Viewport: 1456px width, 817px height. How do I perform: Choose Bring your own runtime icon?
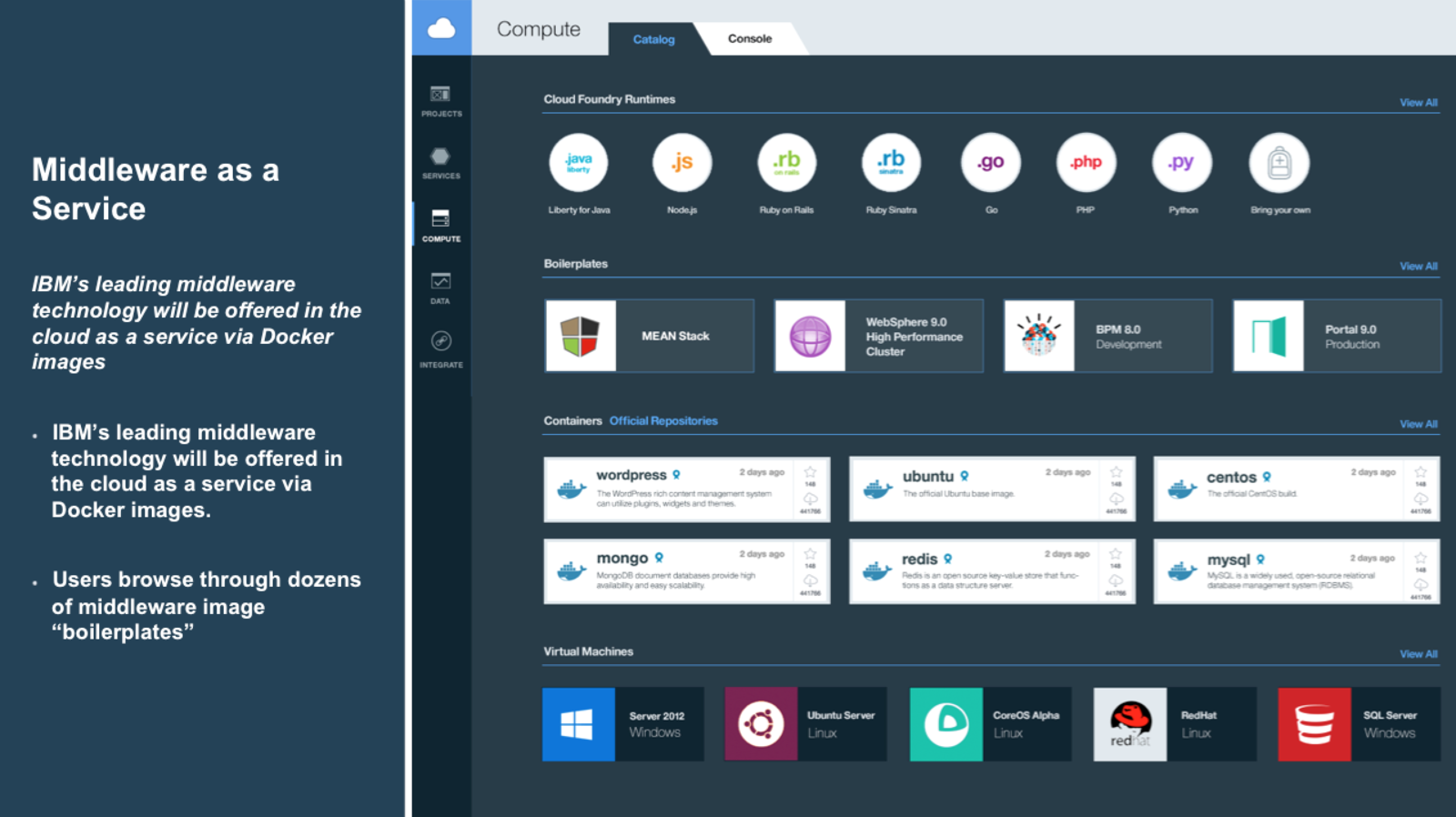1279,163
